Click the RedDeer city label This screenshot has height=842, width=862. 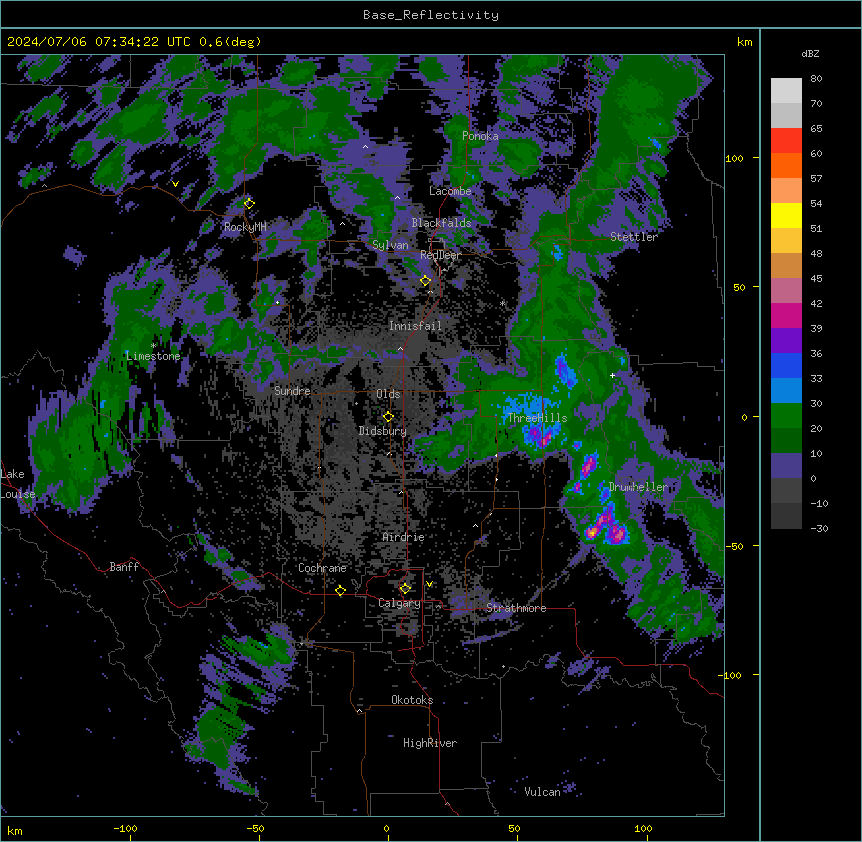pos(441,255)
